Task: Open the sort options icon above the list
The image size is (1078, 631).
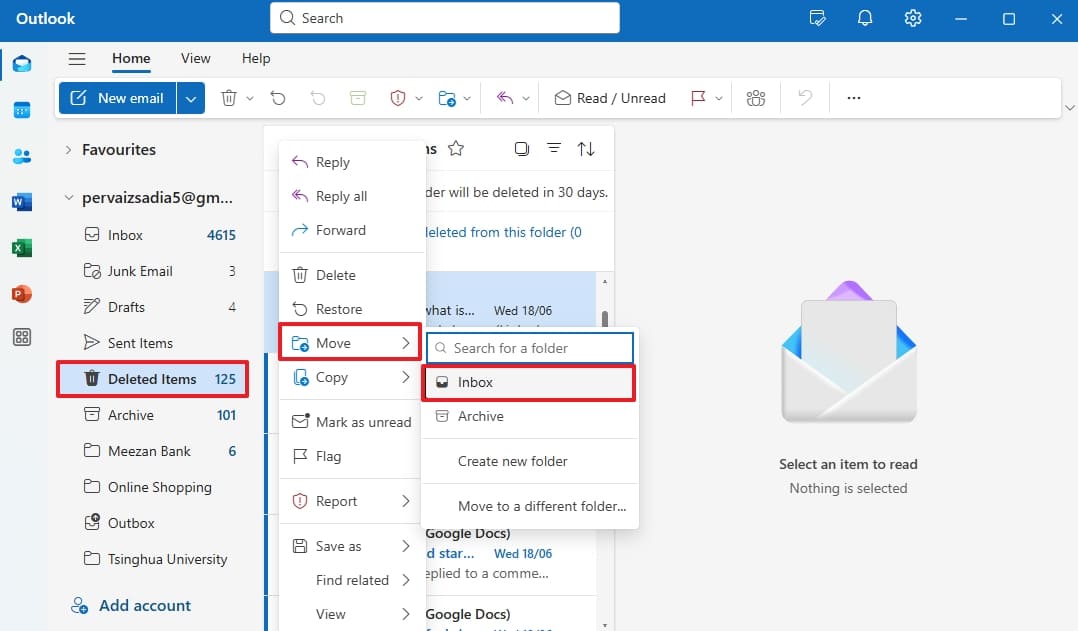Action: click(587, 147)
